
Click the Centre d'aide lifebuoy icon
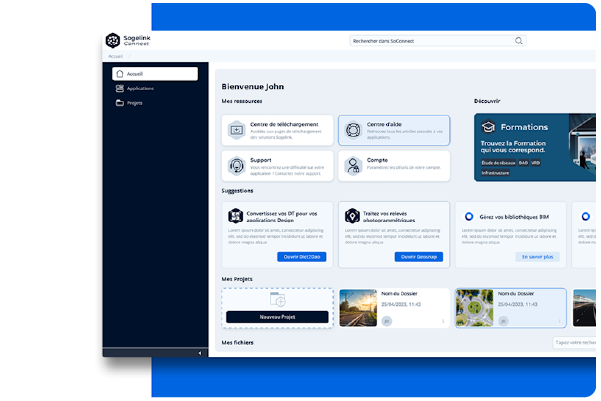(x=352, y=130)
